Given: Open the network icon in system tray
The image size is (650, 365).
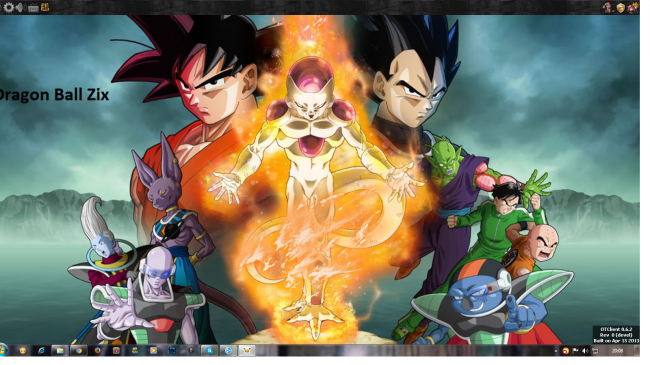Looking at the screenshot, I should coord(595,351).
